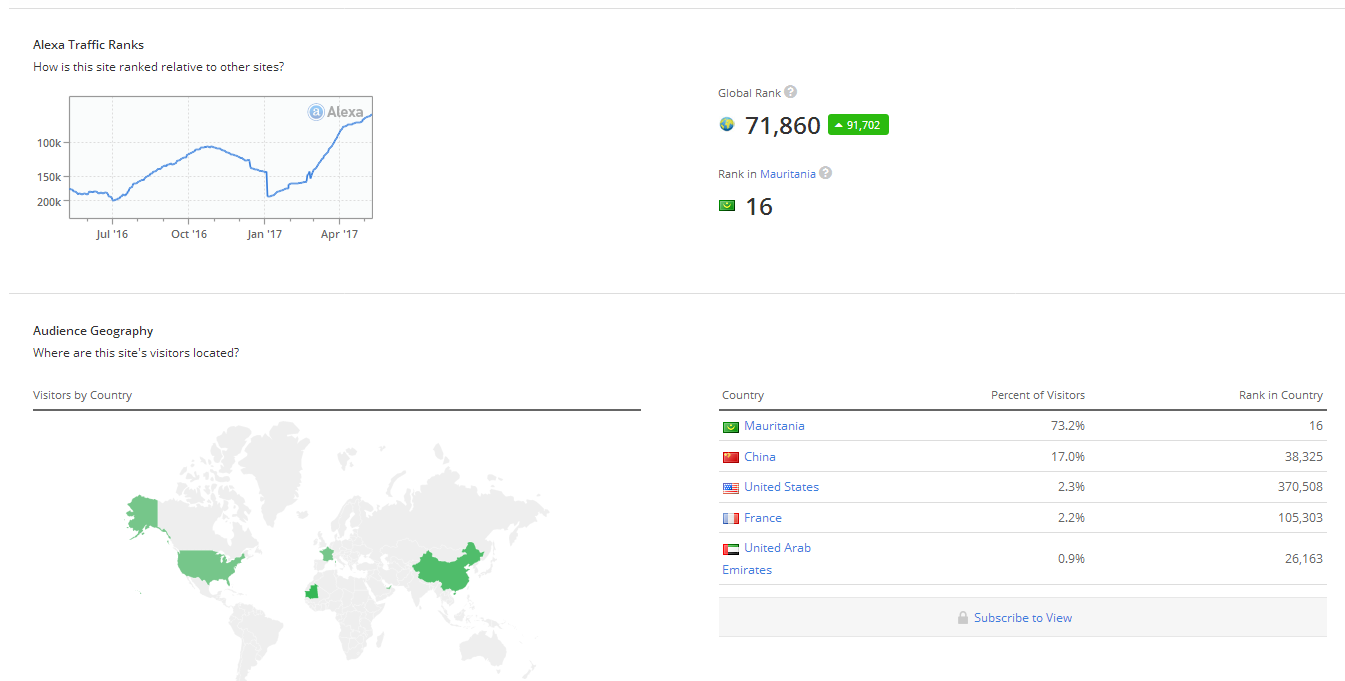Click the Mauritania flag next to rank 16
The height and width of the screenshot is (681, 1345).
point(727,206)
